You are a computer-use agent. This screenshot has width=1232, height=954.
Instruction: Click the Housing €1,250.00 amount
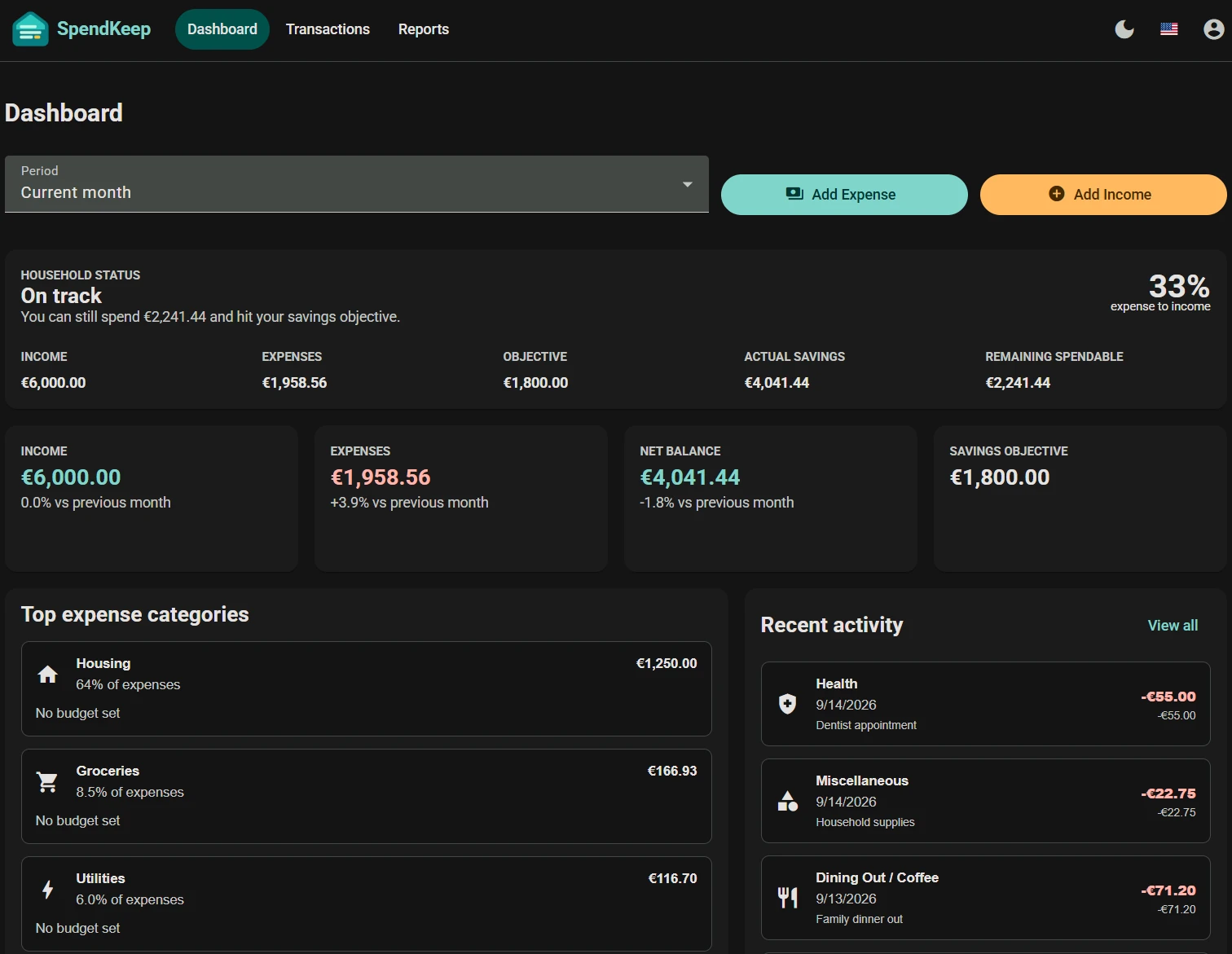coord(667,663)
